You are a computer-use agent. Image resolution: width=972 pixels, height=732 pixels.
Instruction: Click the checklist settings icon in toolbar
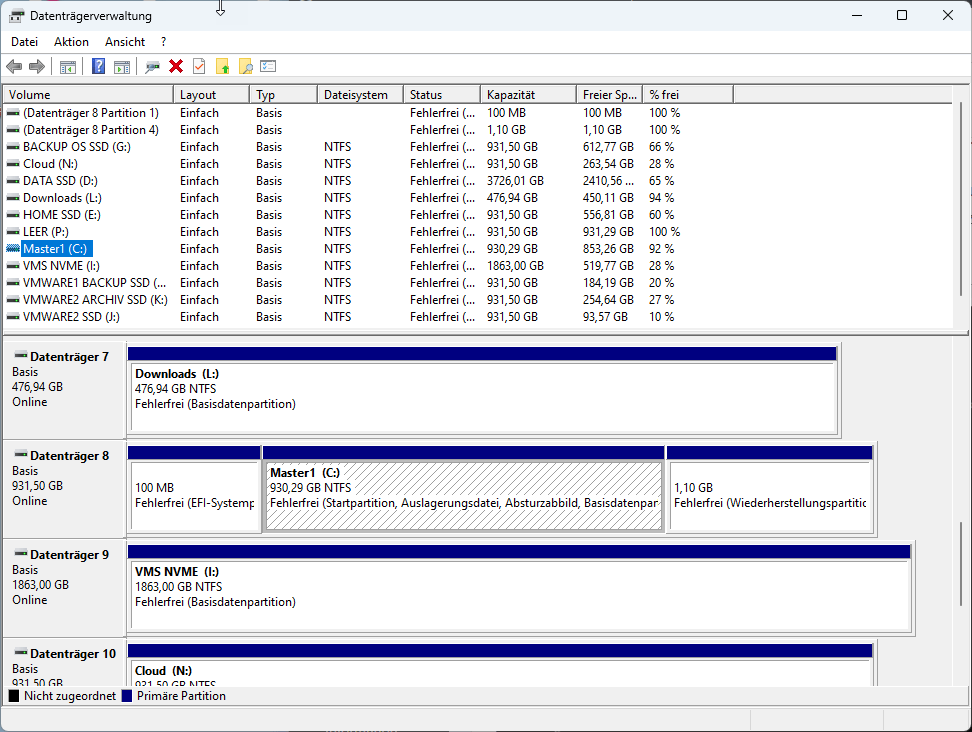[x=268, y=66]
